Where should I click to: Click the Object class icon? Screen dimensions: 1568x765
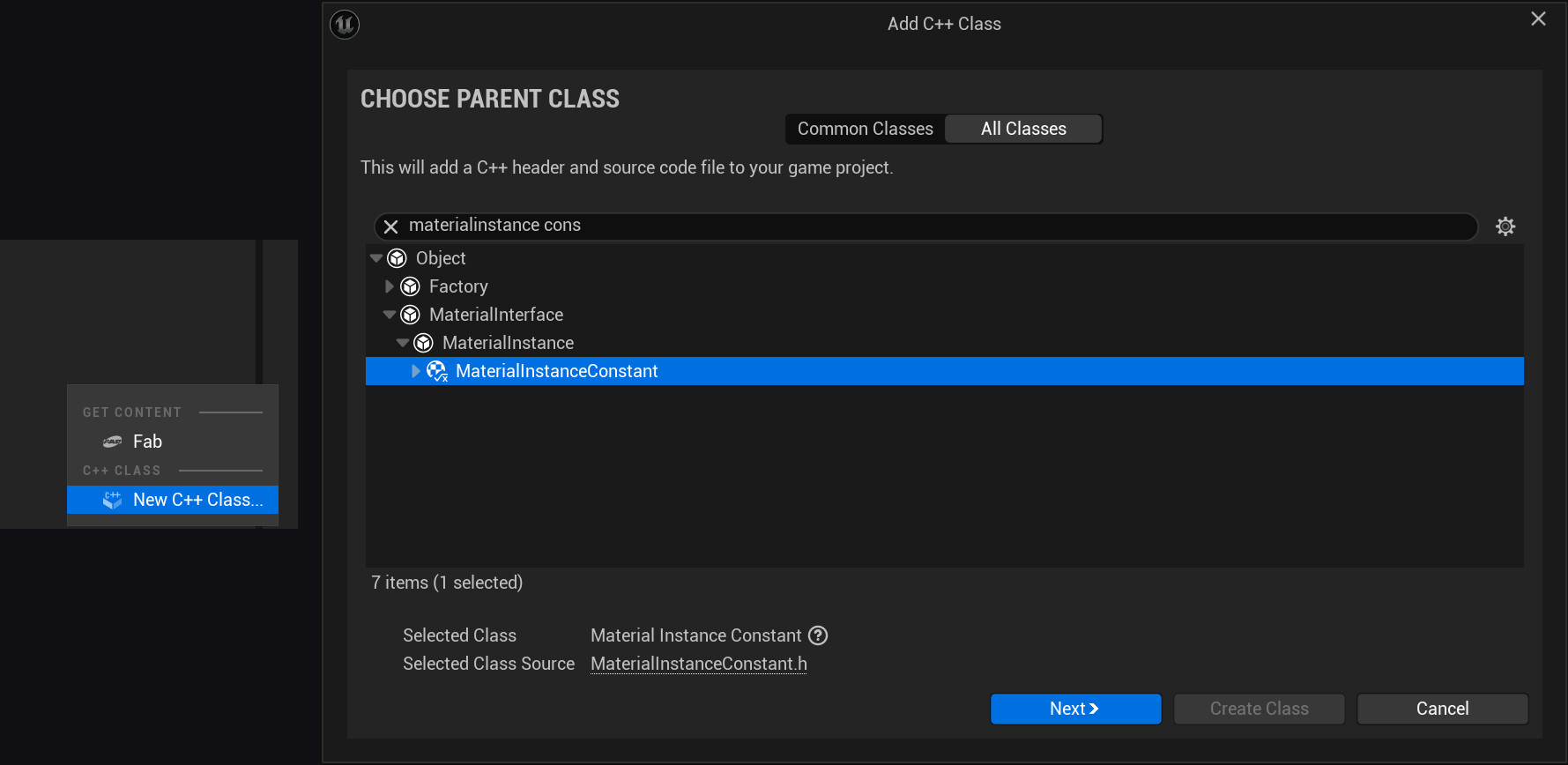pos(398,258)
